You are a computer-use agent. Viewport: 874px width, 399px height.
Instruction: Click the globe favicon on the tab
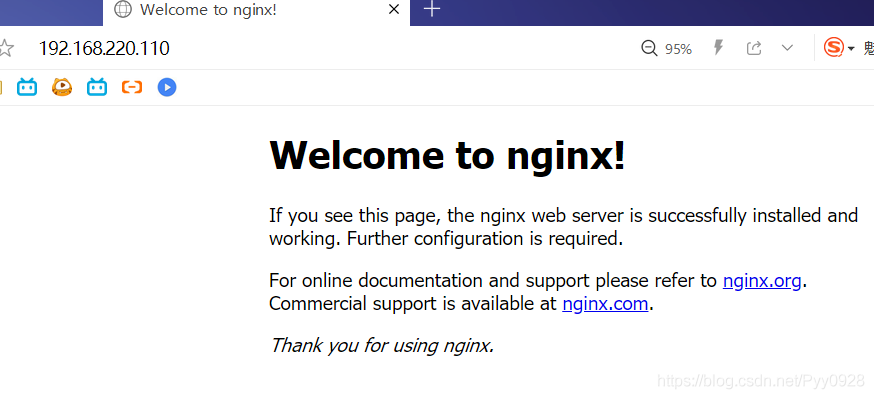click(x=123, y=9)
